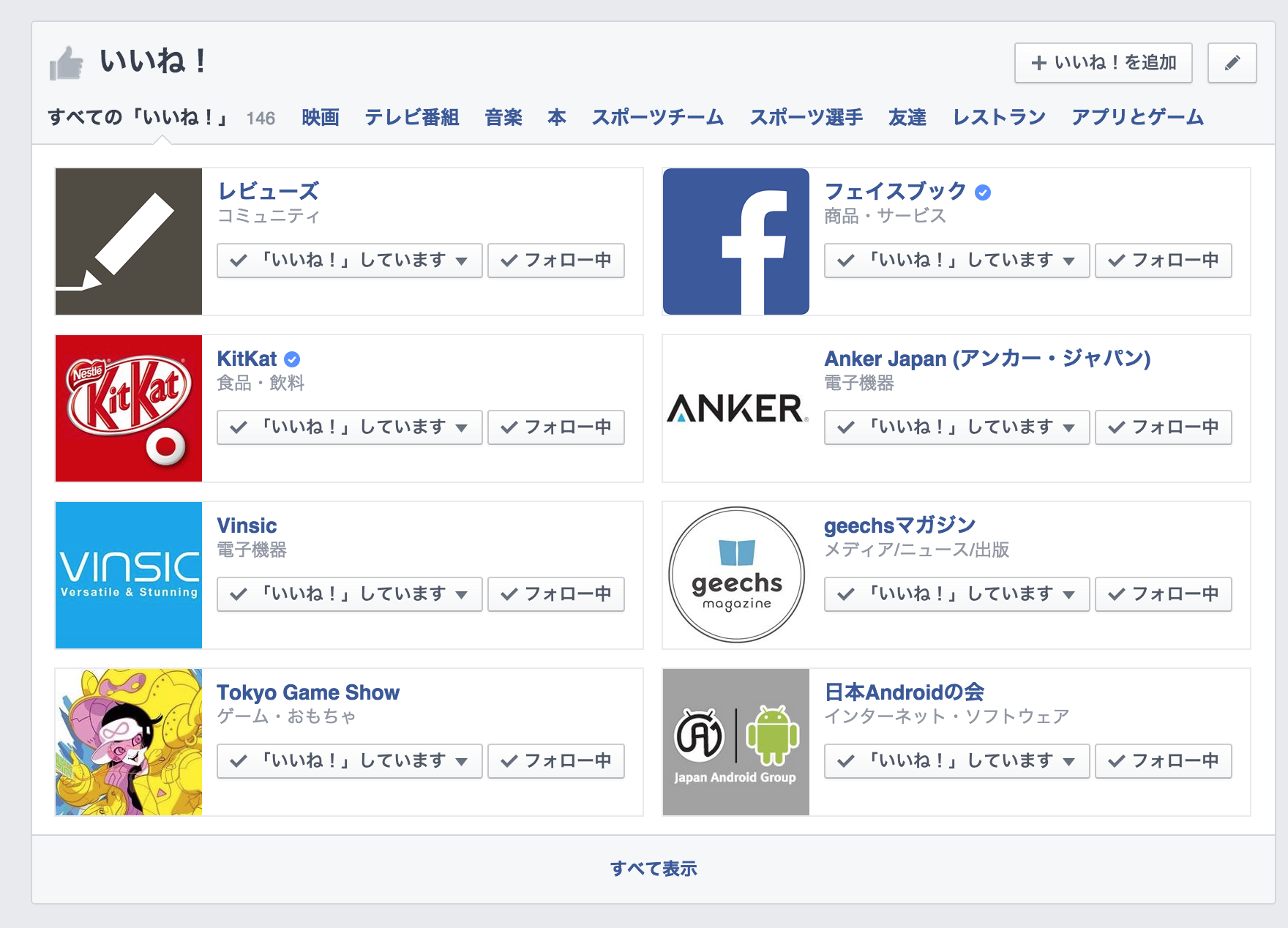
Task: Open the Tokyo Game Show artwork thumbnail
Action: (129, 742)
